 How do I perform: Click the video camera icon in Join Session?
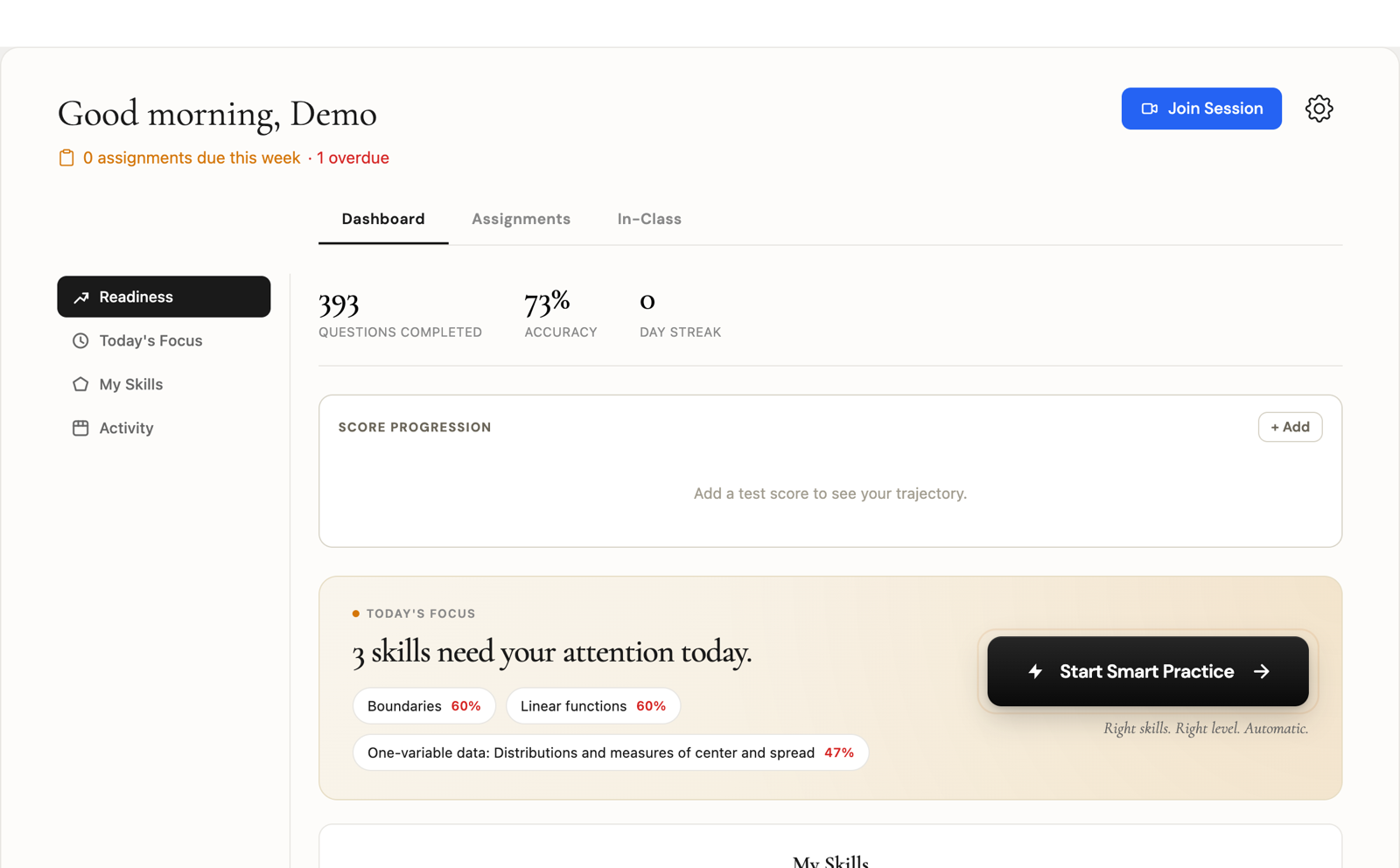pos(1150,108)
